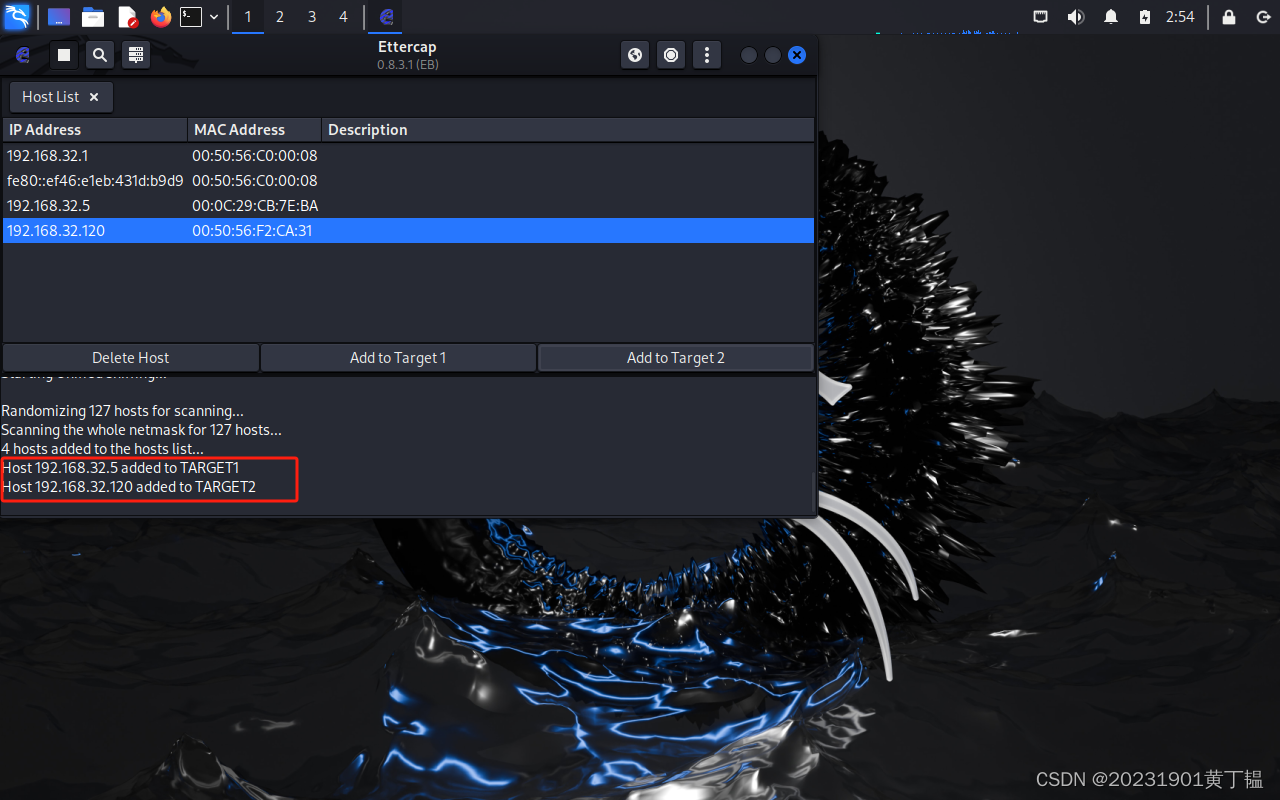Click the Description column header
The image size is (1280, 800).
pos(568,130)
